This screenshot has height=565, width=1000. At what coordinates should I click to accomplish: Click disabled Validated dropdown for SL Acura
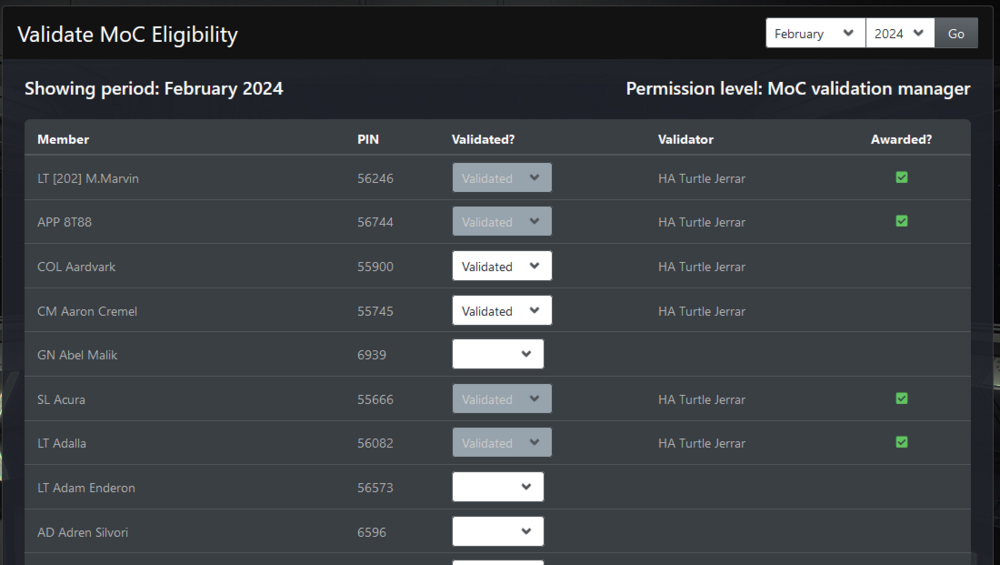click(x=501, y=399)
